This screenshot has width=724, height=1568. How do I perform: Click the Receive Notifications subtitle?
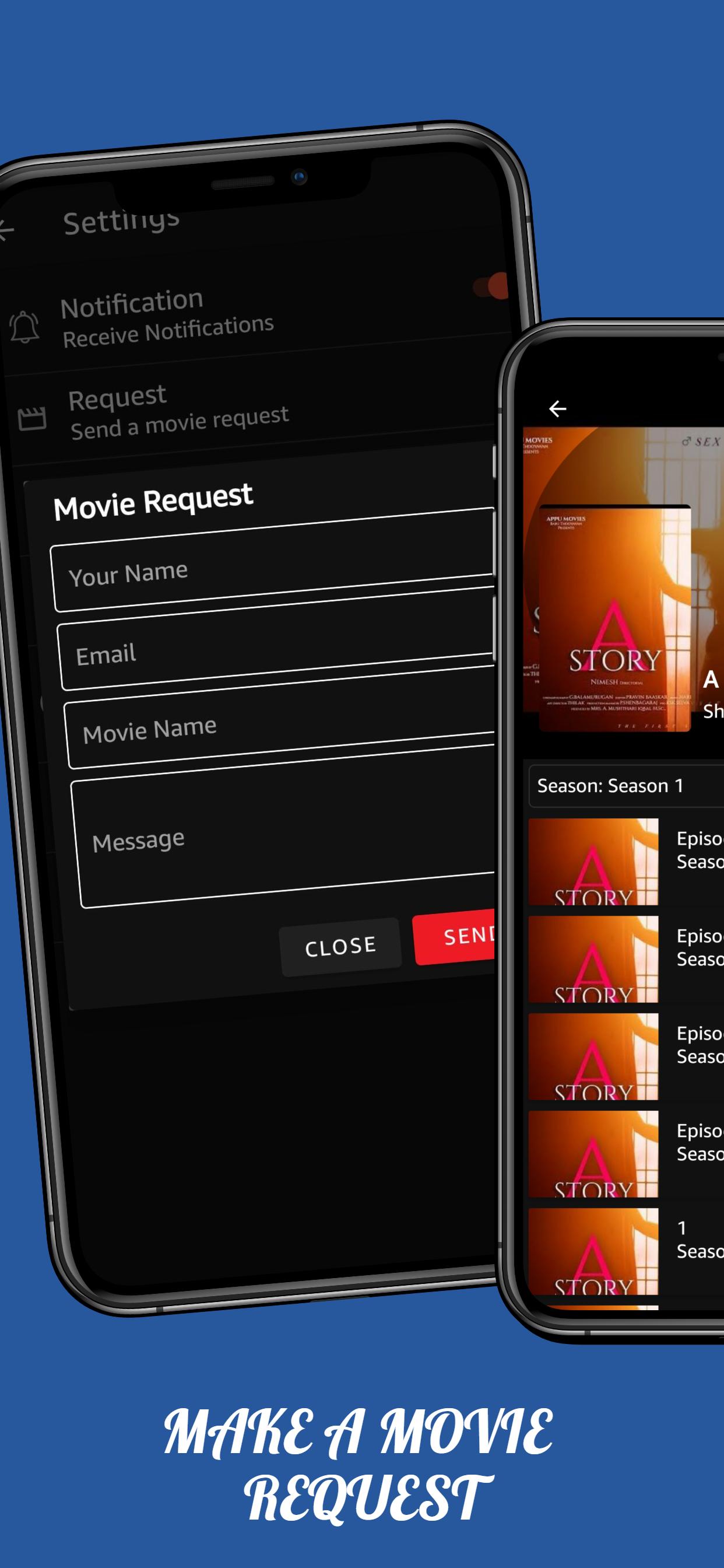168,331
